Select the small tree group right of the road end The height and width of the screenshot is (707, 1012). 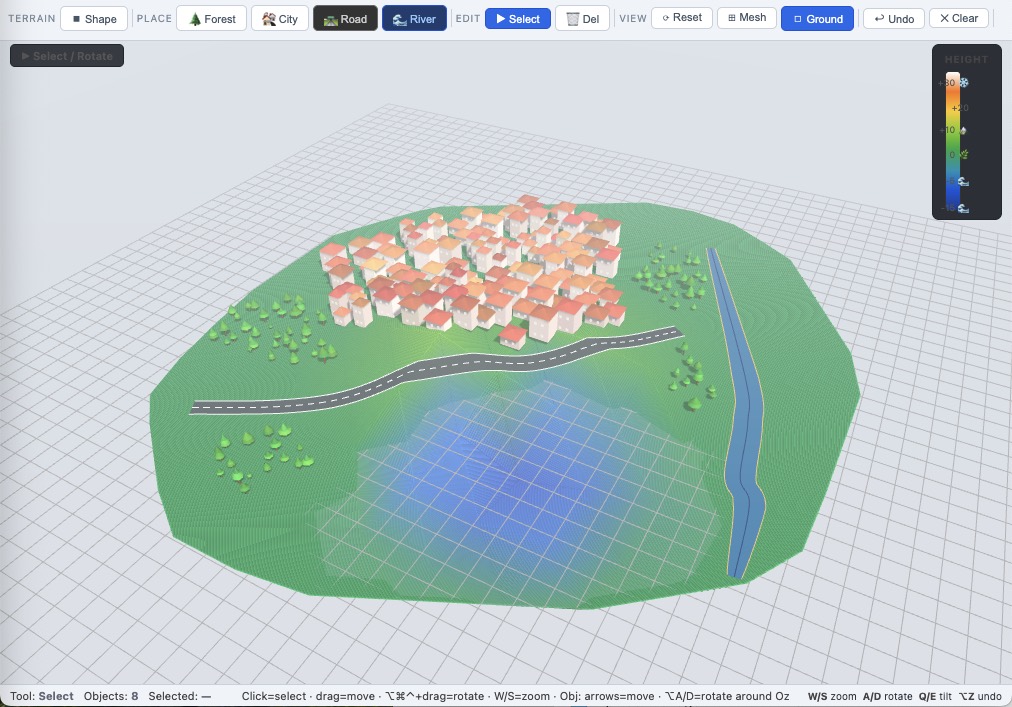tap(692, 376)
